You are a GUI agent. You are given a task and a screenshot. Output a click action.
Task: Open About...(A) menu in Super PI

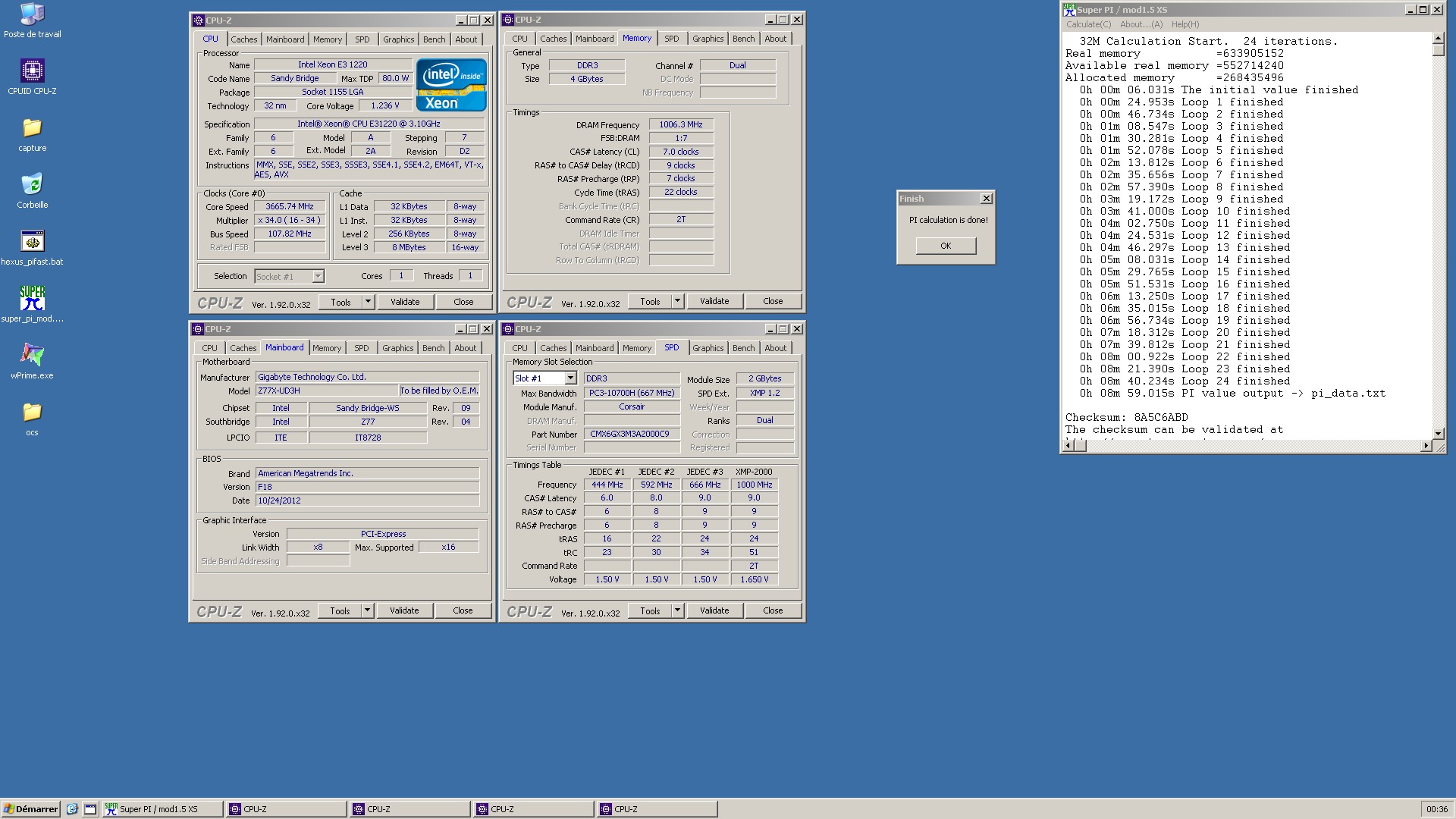click(x=1141, y=24)
